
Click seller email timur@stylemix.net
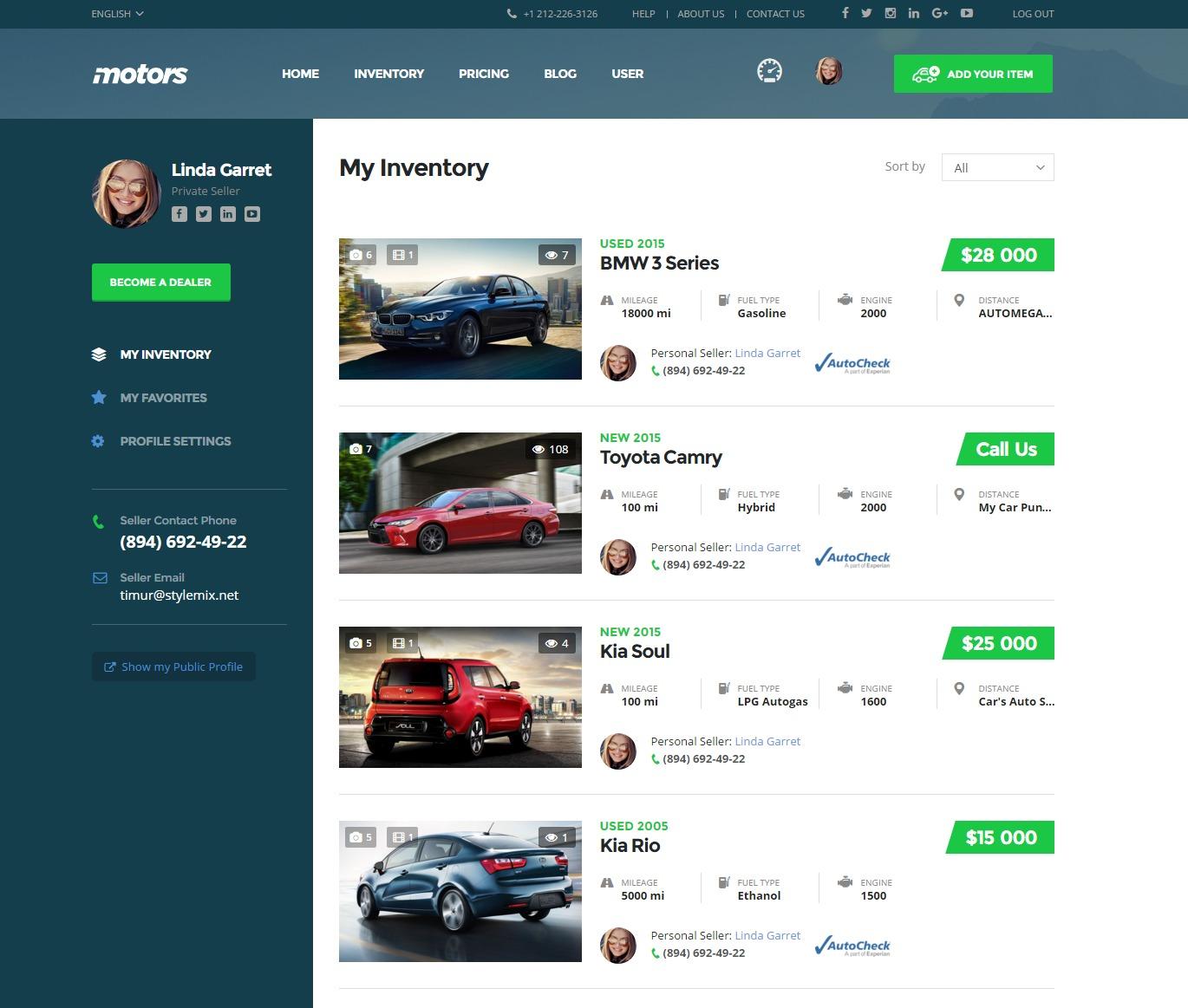pyautogui.click(x=179, y=595)
